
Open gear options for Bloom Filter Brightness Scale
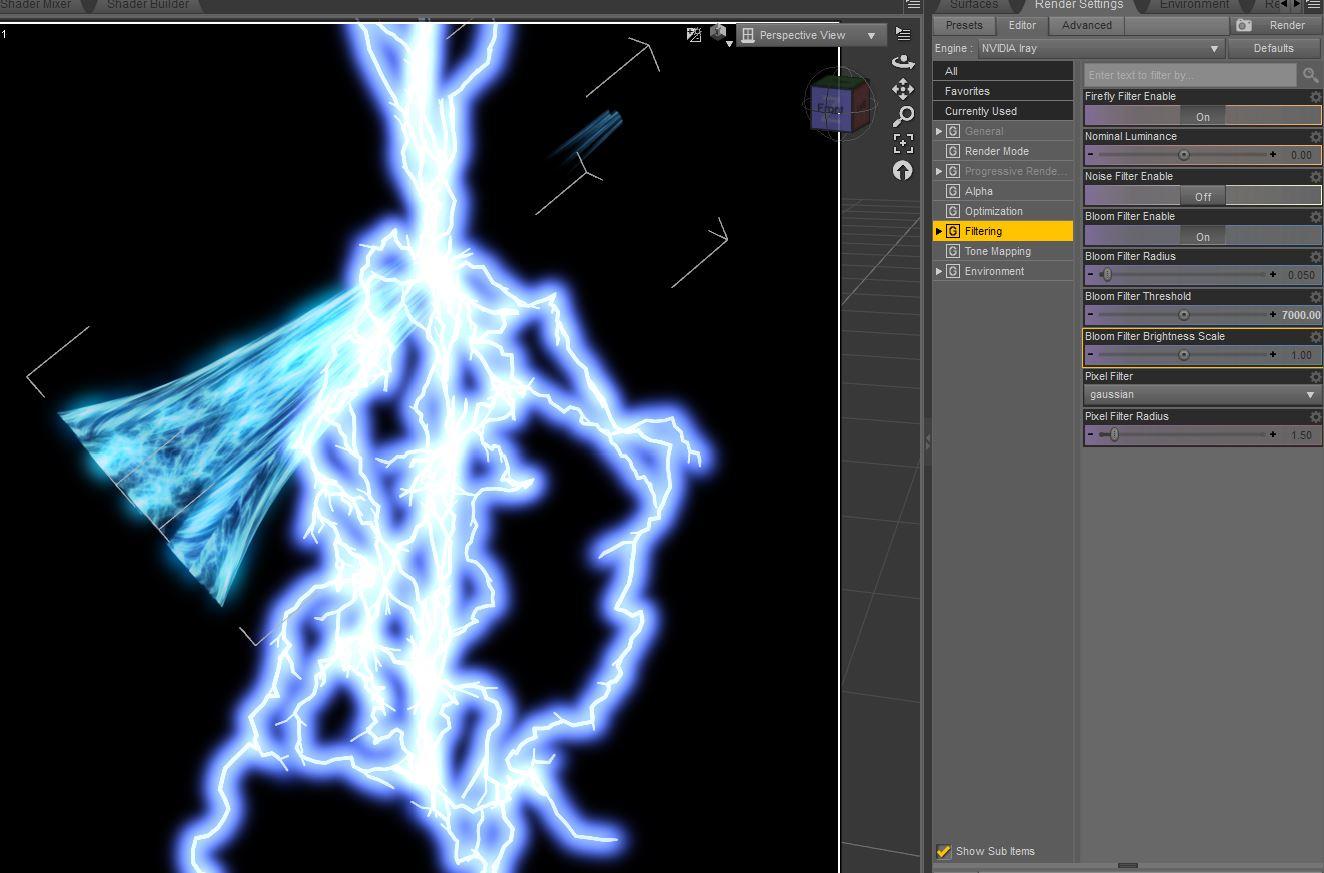(x=1315, y=337)
